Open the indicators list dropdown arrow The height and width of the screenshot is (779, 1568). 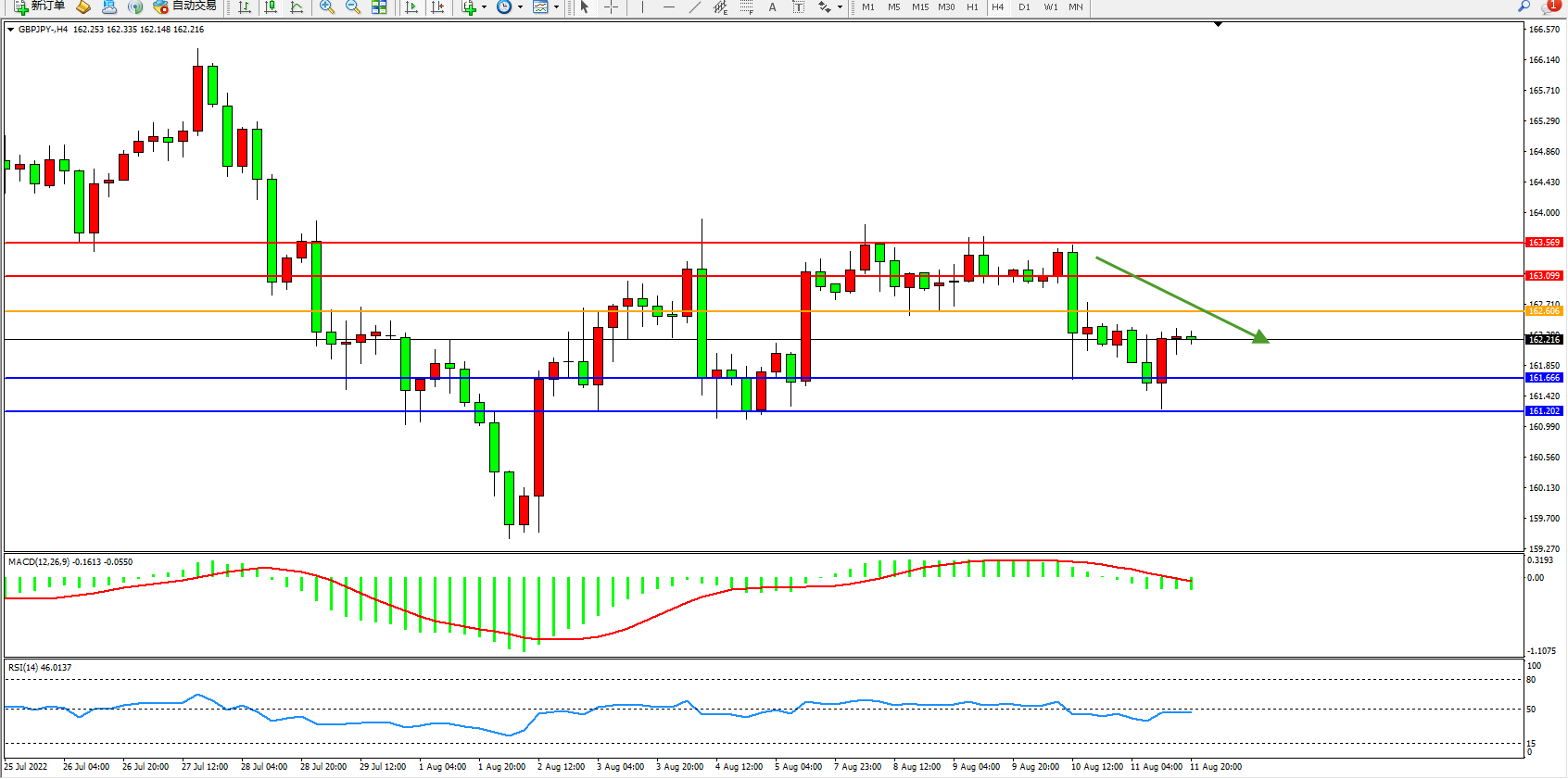pyautogui.click(x=484, y=7)
